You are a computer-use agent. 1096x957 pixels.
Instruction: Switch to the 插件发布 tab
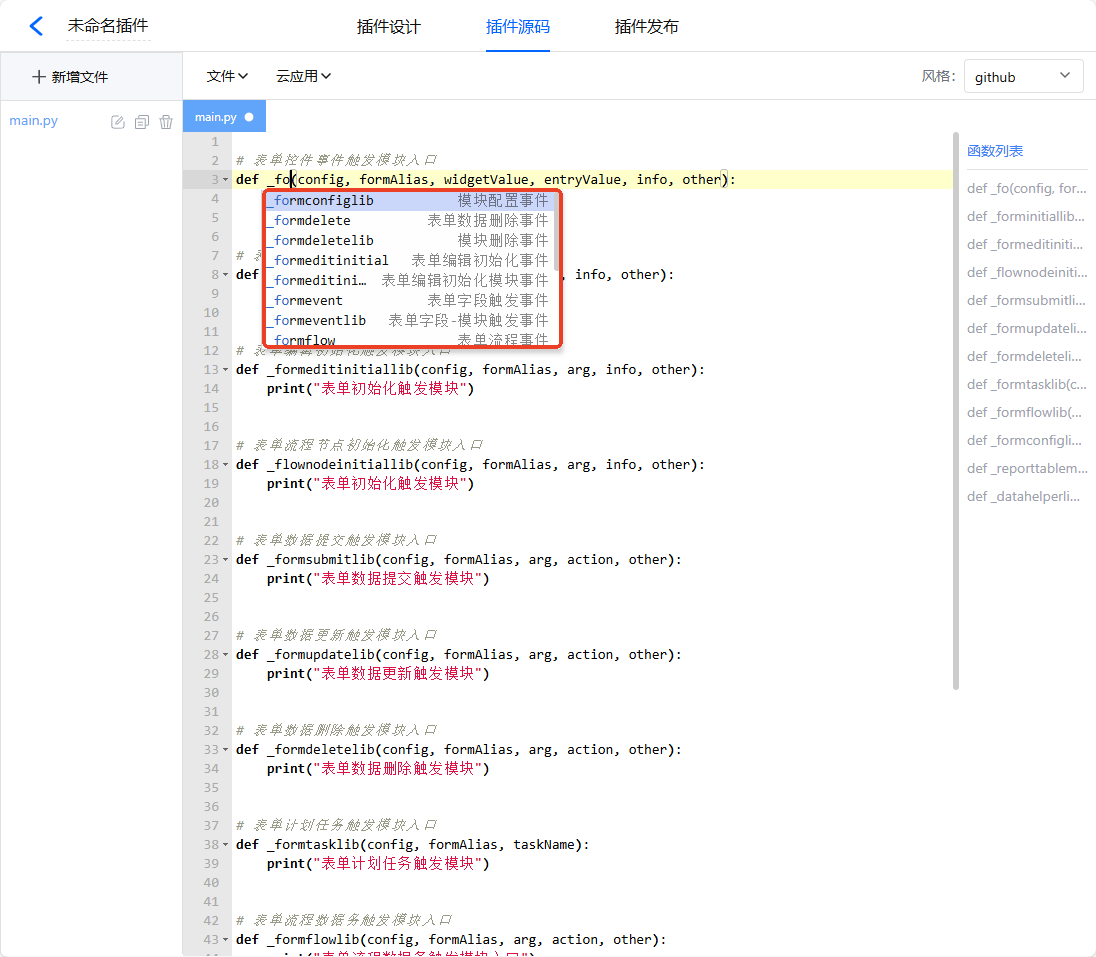tap(646, 27)
